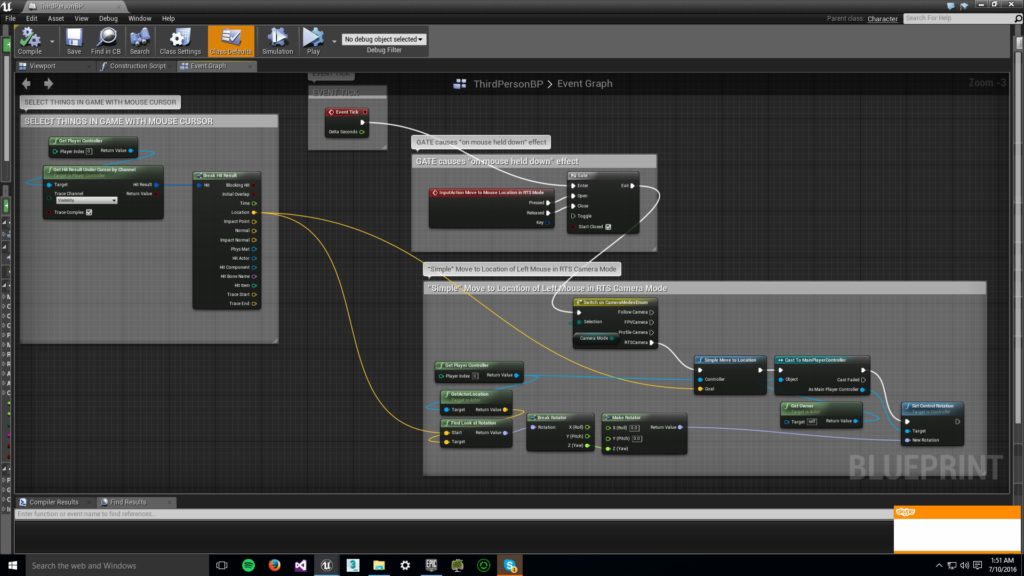
Task: Toggle the Class Defaults toolbar button
Action: 231,40
